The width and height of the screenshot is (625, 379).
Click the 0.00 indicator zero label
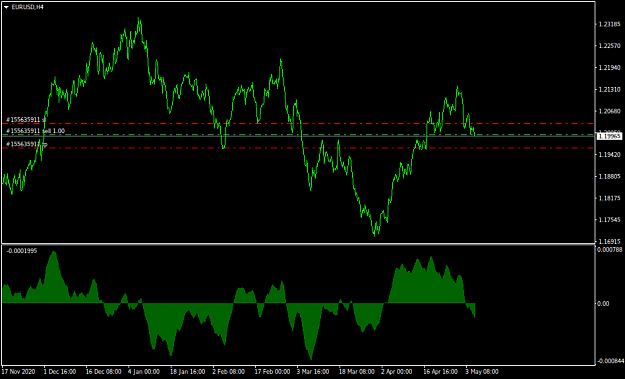(603, 304)
